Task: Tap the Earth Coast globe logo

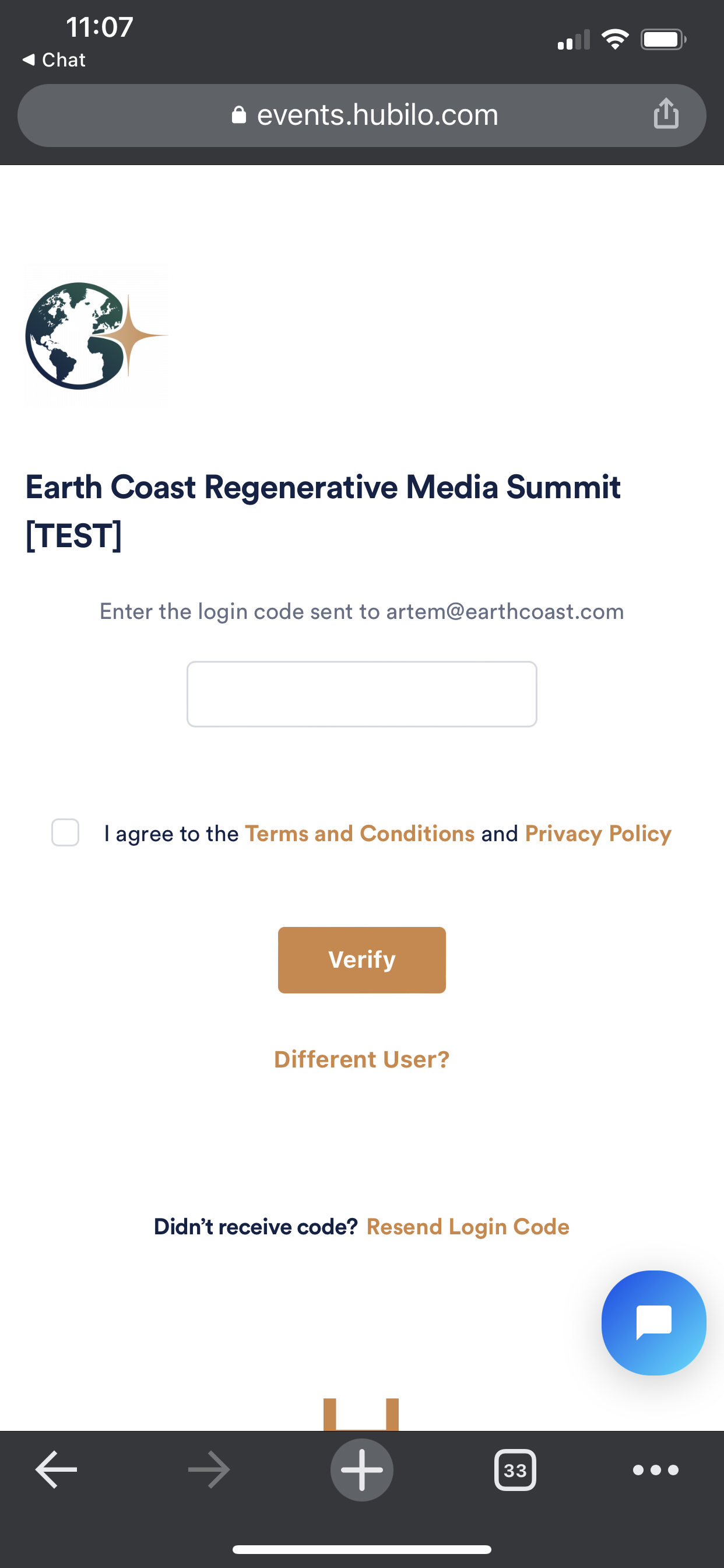Action: click(96, 336)
